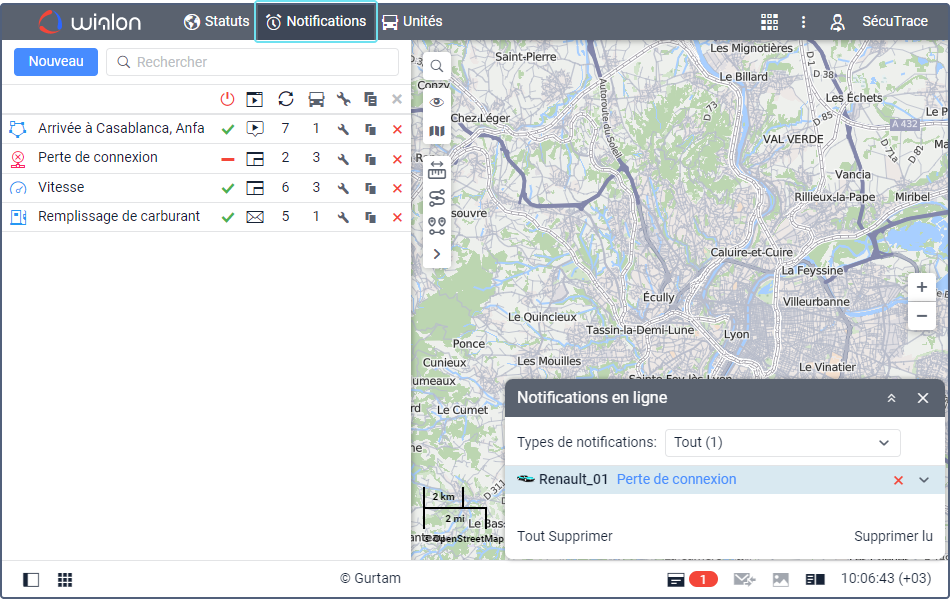Copy the Vitesse notification
The image size is (950, 599).
(370, 188)
